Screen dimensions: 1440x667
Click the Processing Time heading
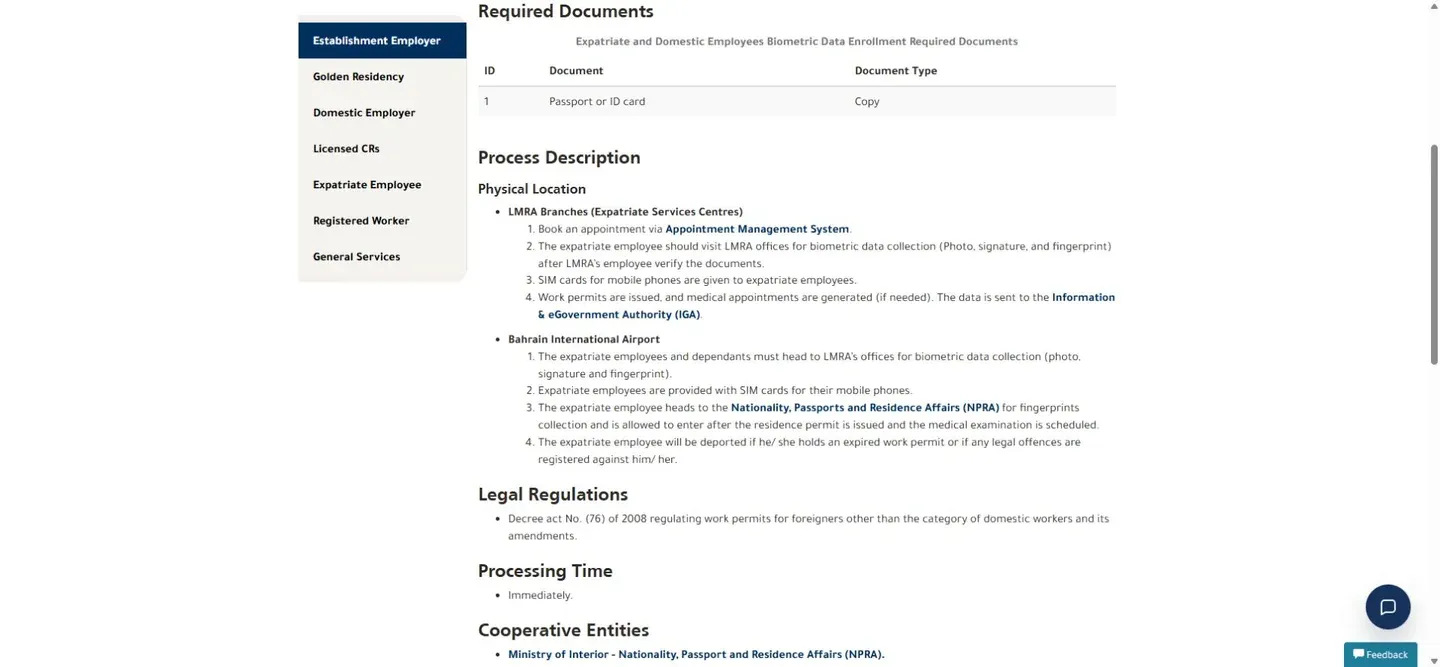pyautogui.click(x=545, y=572)
